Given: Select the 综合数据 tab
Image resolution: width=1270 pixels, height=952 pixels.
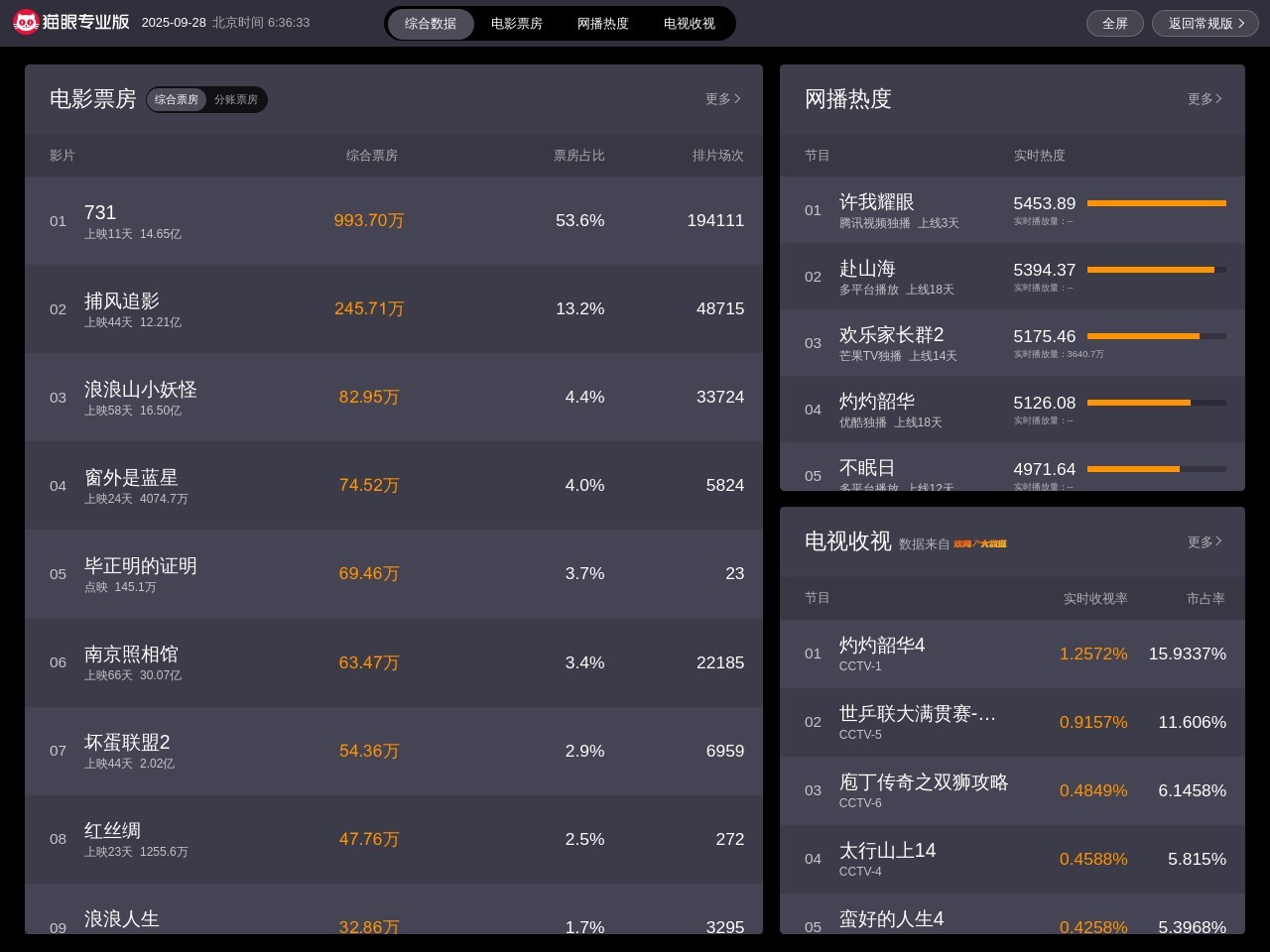Looking at the screenshot, I should [431, 24].
